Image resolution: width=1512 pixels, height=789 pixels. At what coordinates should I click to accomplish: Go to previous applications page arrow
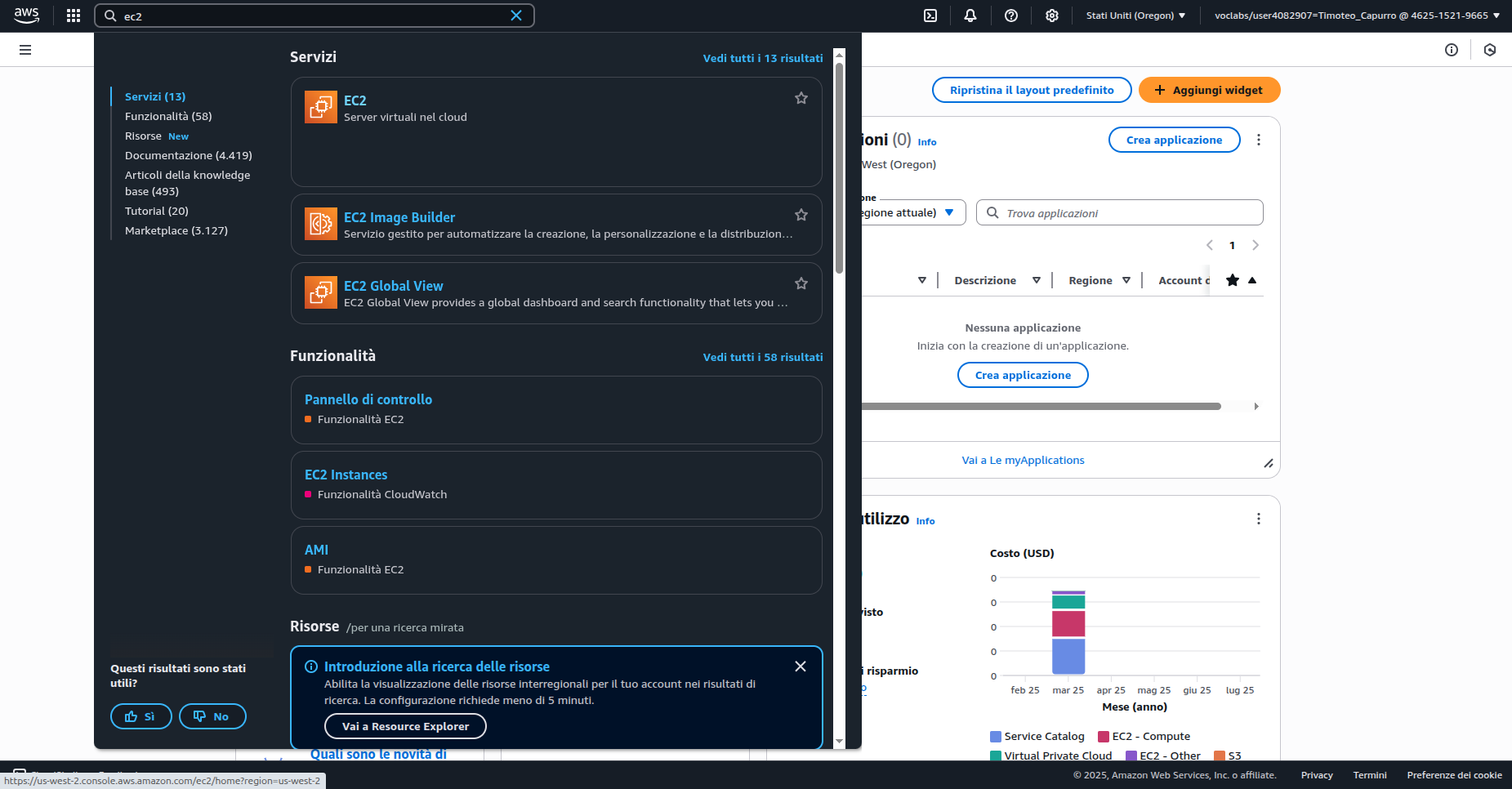pos(1210,245)
